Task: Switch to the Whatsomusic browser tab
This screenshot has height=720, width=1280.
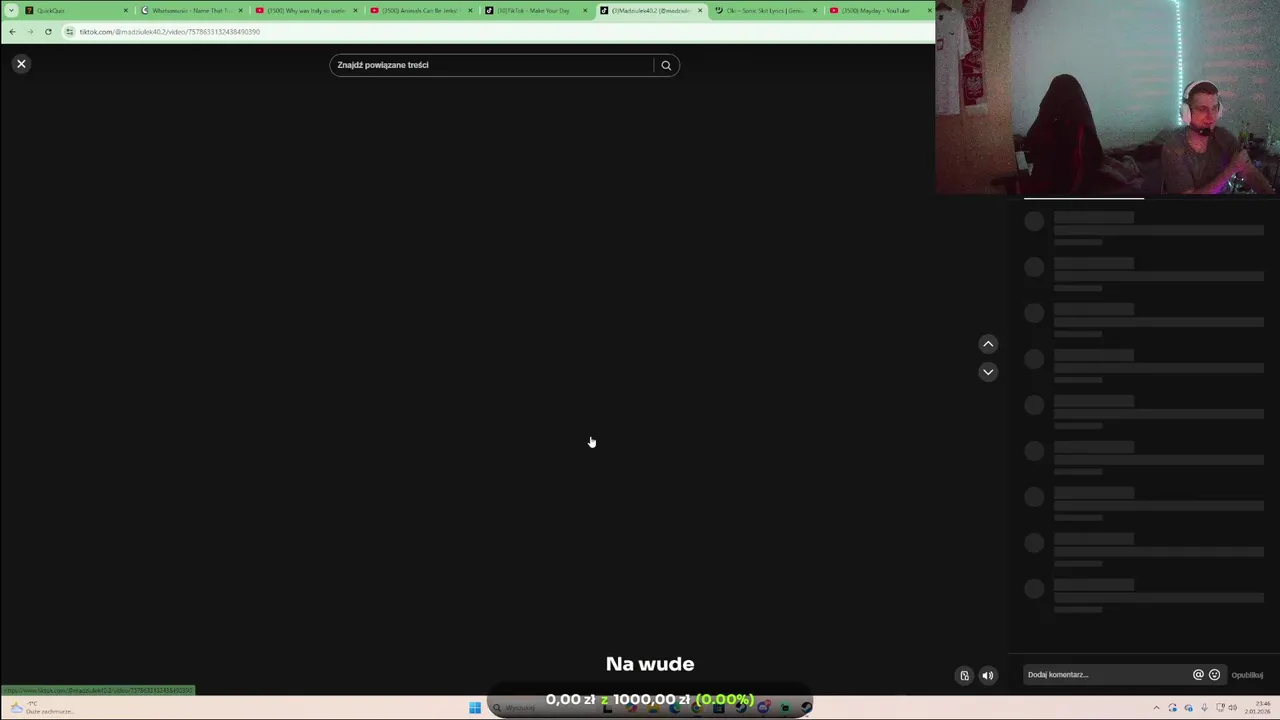Action: click(x=190, y=10)
